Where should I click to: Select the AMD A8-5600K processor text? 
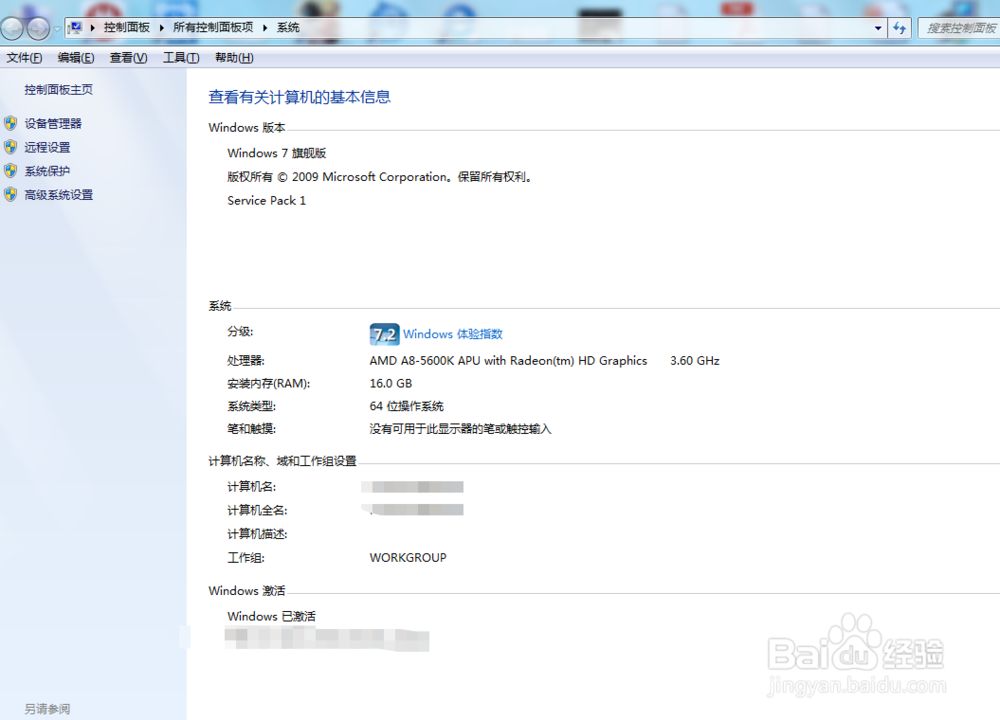(x=508, y=361)
